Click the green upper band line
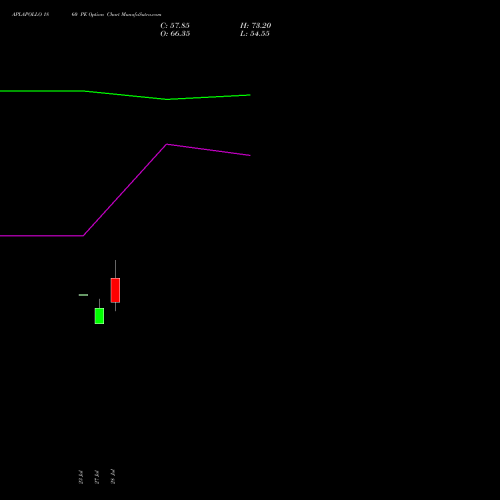The width and height of the screenshot is (500, 500). click(125, 95)
